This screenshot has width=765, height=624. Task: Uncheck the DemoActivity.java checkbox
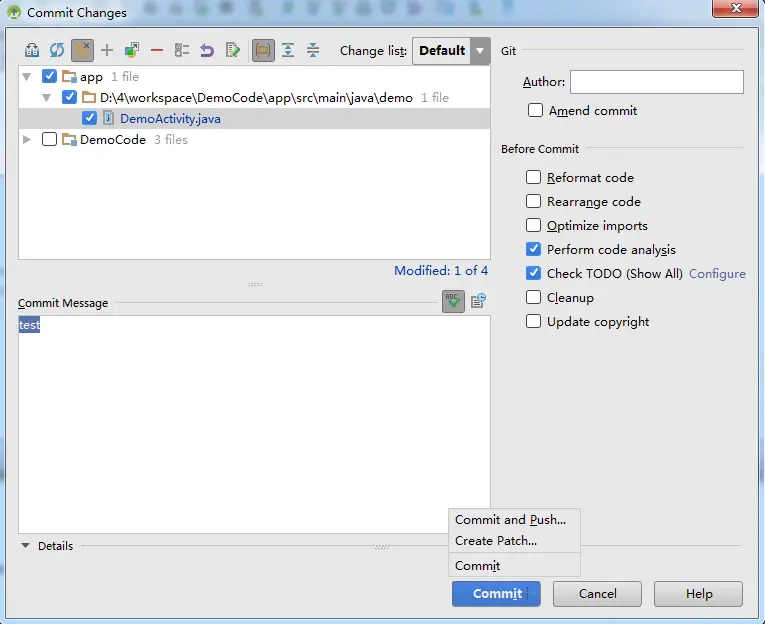coord(89,118)
